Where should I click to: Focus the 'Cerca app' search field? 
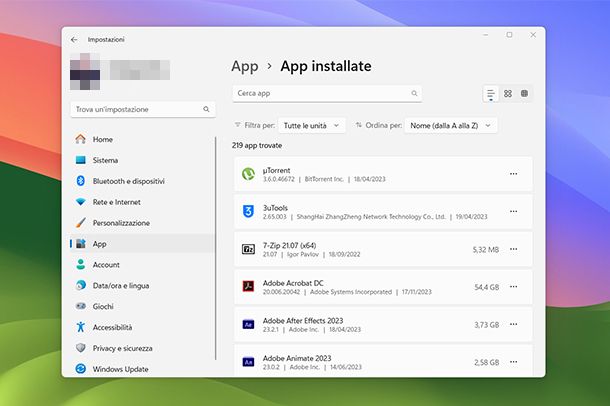pyautogui.click(x=327, y=93)
